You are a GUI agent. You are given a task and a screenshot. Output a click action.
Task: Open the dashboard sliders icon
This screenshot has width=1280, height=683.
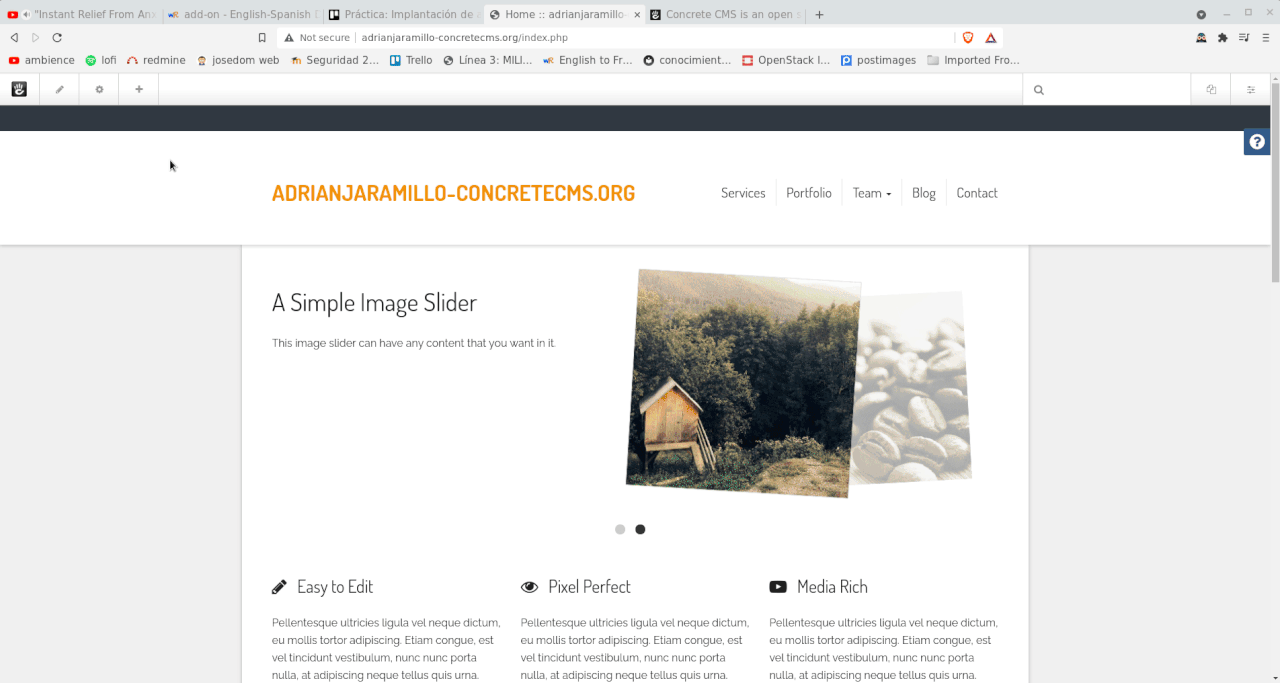click(1251, 90)
